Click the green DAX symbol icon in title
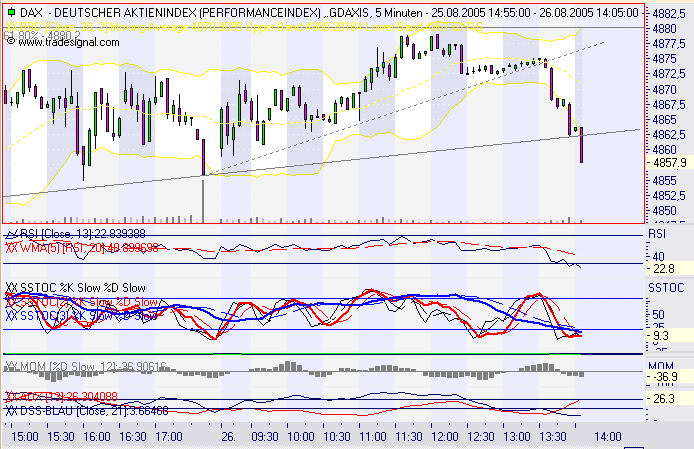Screen dimensions: 694x449 [12, 12]
